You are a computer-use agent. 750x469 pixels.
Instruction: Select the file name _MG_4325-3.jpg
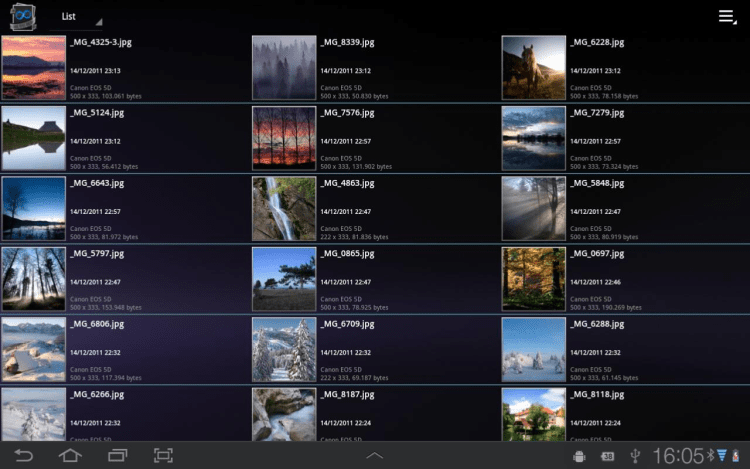[101, 42]
